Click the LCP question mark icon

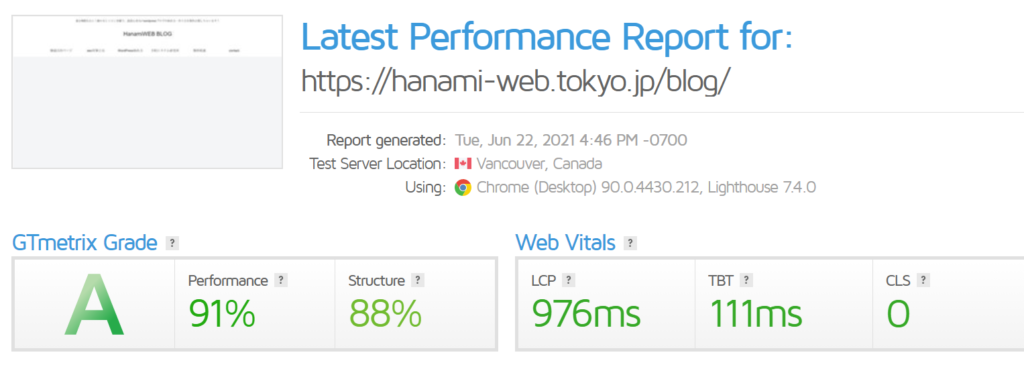click(568, 280)
